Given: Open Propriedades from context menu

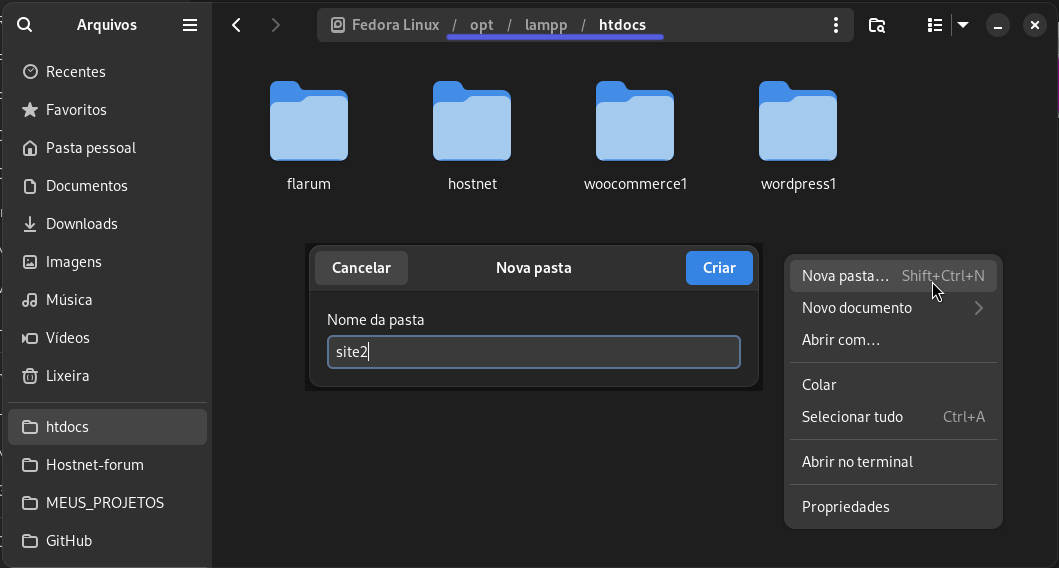Looking at the screenshot, I should click(893, 507).
